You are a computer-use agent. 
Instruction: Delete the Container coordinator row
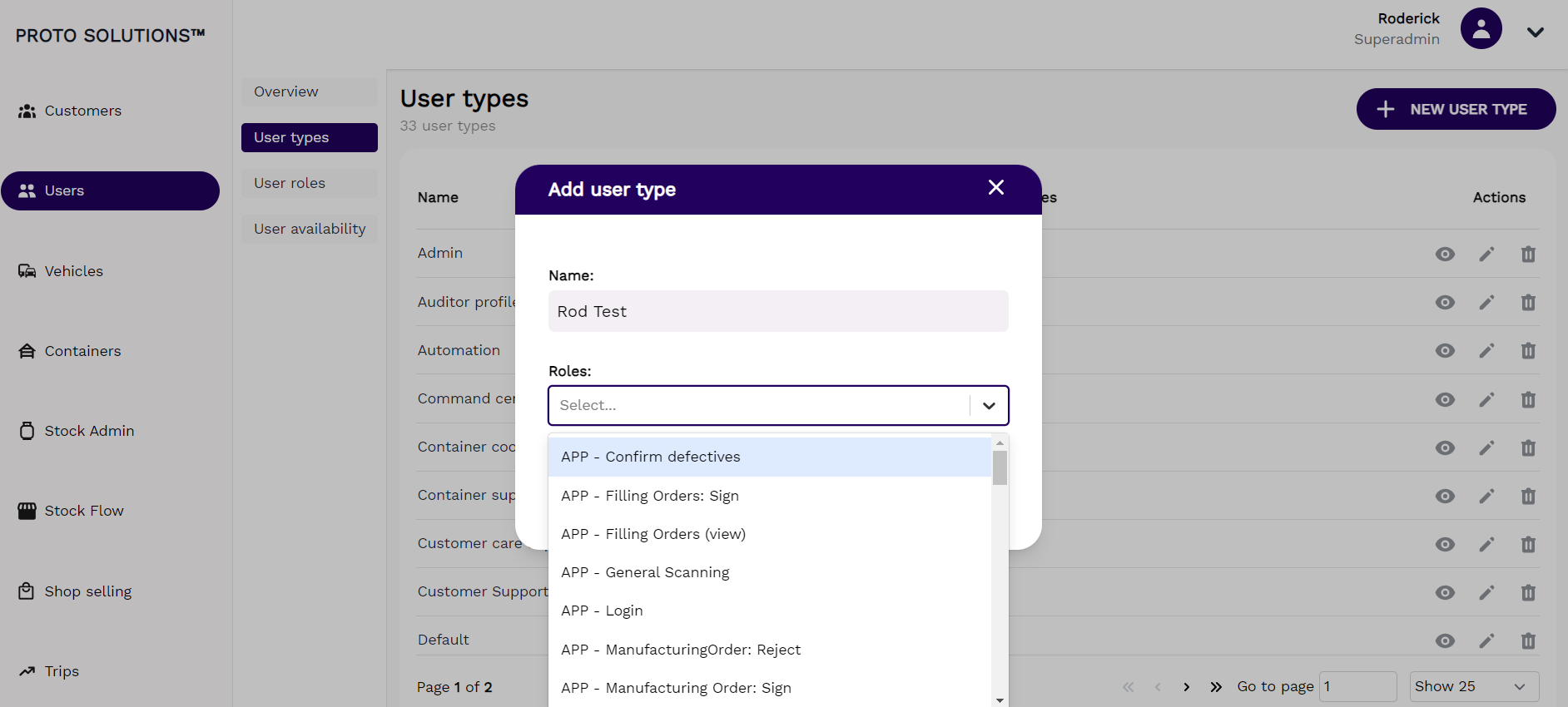[1528, 447]
